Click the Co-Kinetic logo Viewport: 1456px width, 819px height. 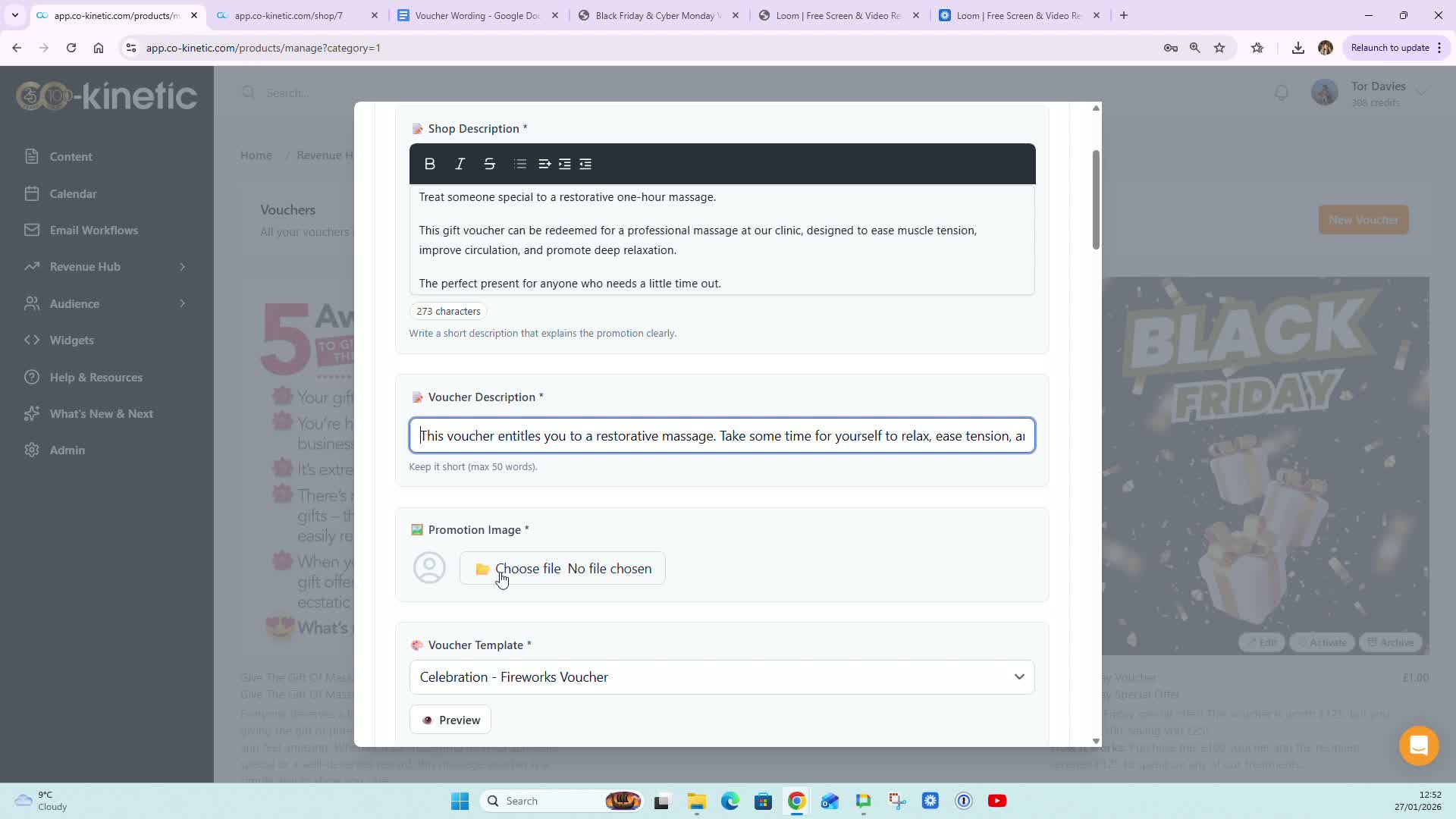tap(107, 96)
